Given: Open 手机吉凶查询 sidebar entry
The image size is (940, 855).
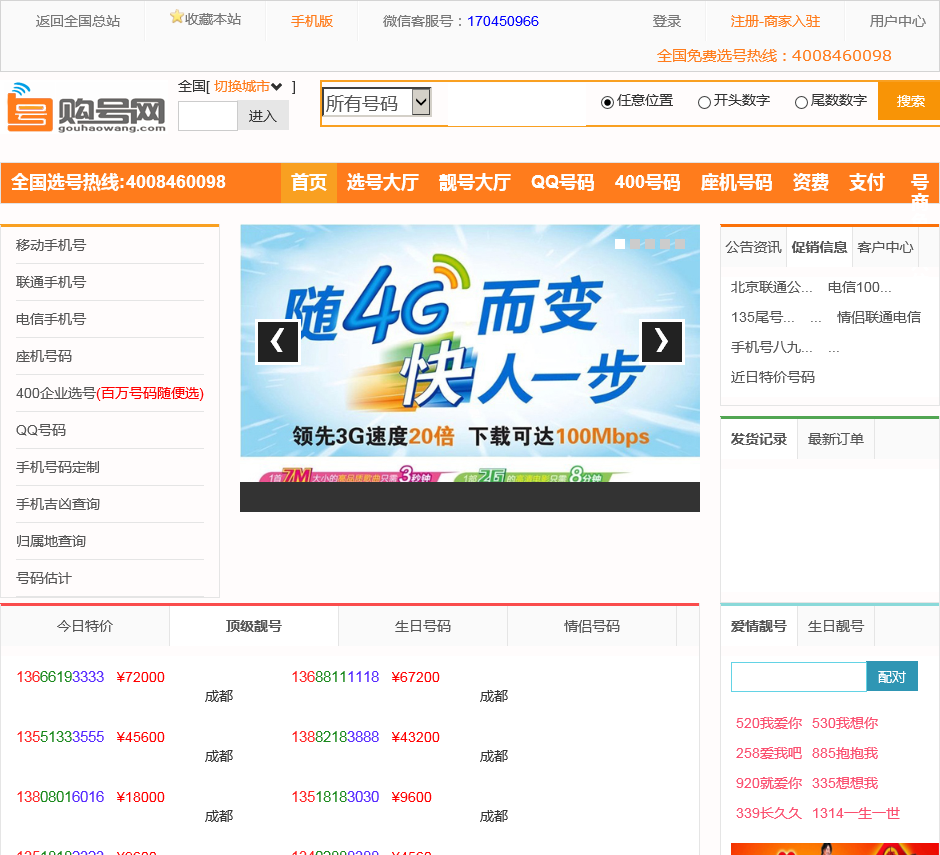Looking at the screenshot, I should pos(58,504).
